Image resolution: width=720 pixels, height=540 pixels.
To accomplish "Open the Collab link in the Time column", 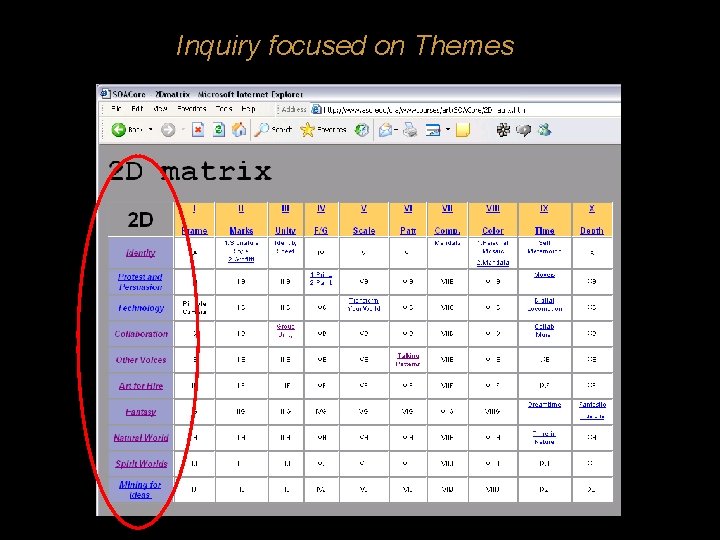I will (544, 331).
